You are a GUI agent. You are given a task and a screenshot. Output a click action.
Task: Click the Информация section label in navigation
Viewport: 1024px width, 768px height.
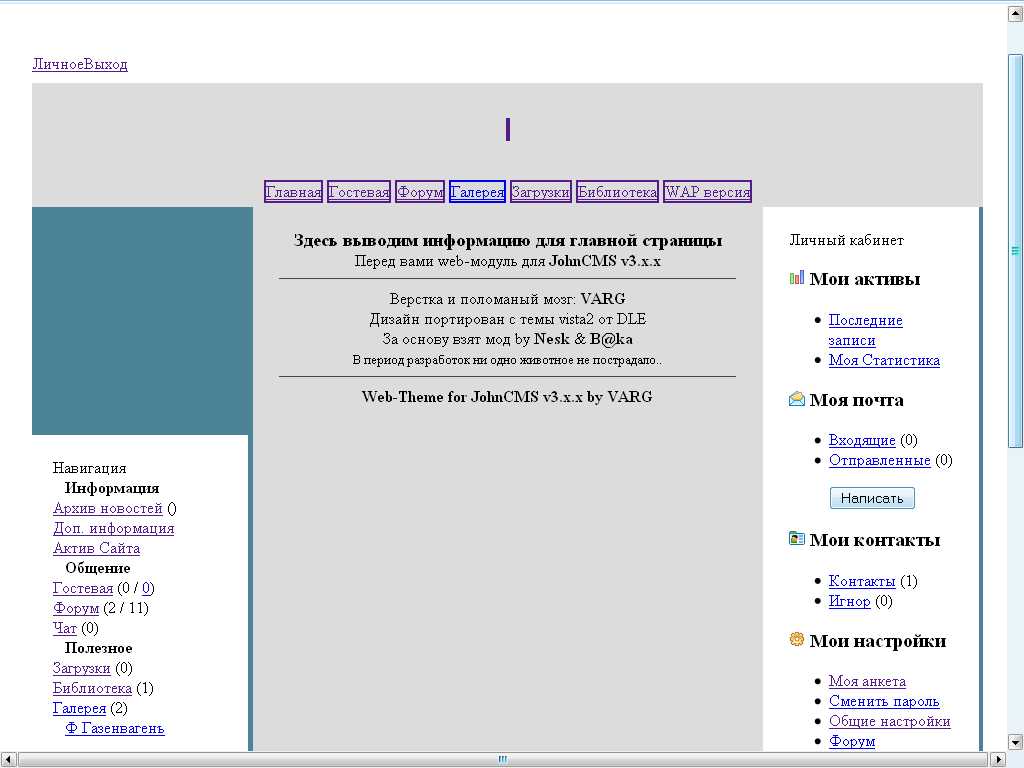pos(112,488)
